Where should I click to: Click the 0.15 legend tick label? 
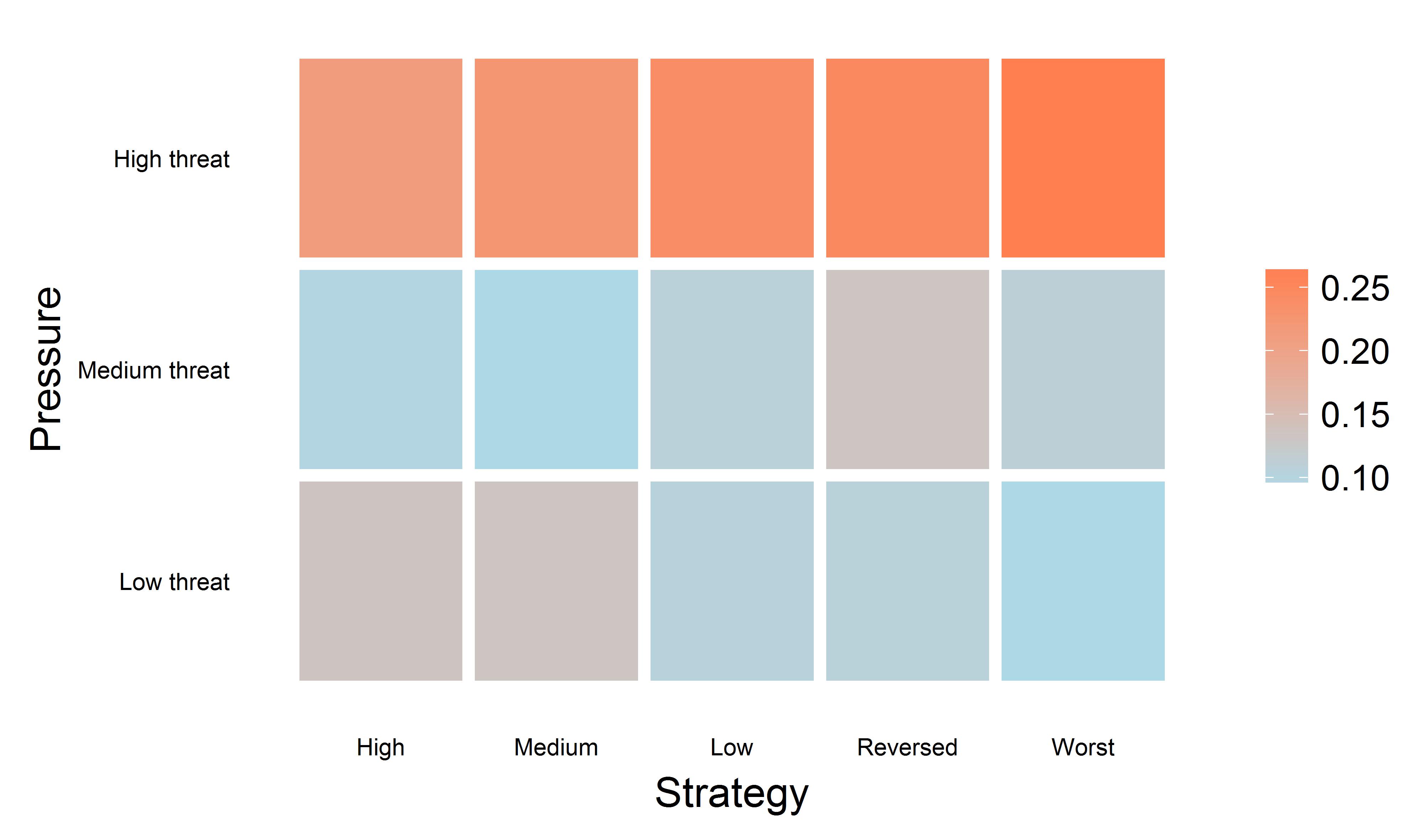(1355, 415)
